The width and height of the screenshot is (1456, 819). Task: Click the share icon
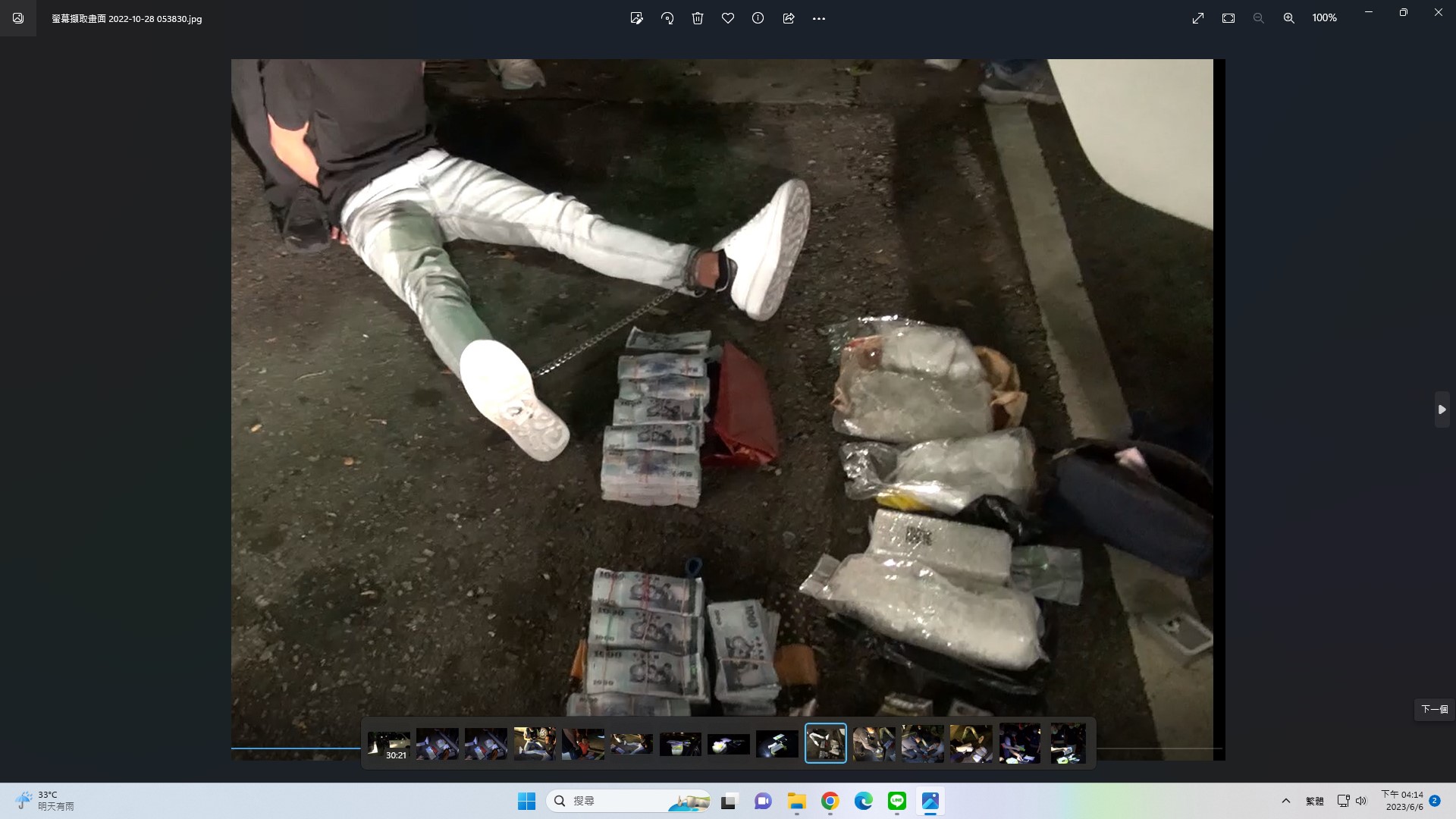pos(789,18)
